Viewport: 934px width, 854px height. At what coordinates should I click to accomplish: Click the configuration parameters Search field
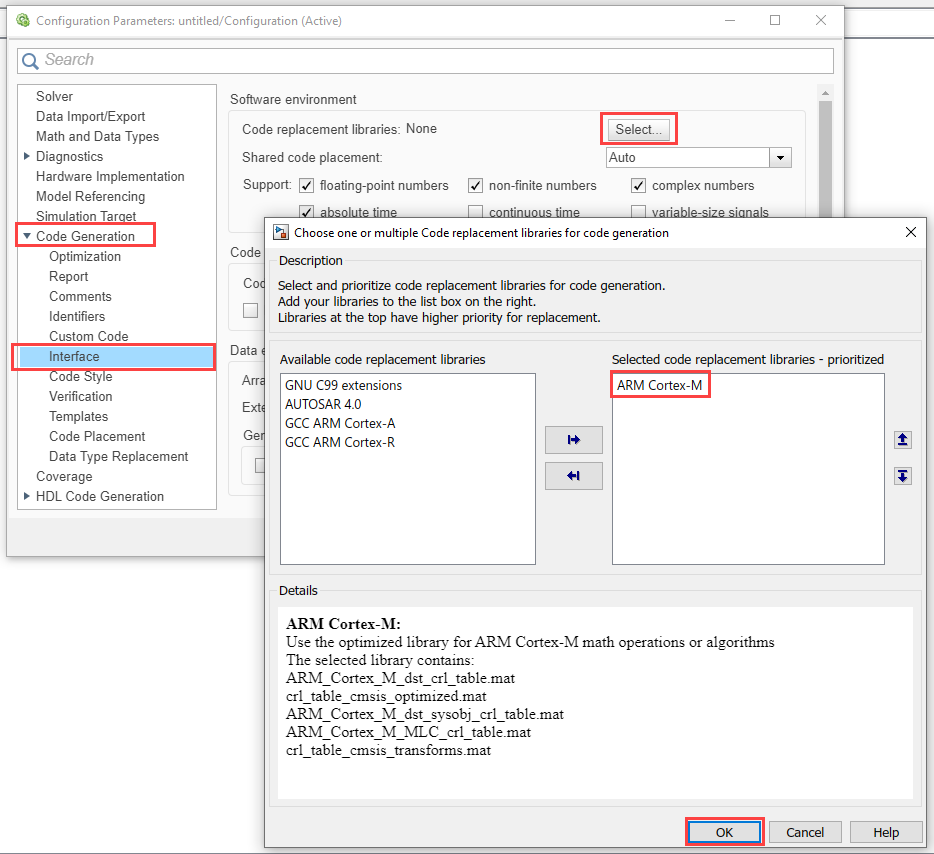click(425, 61)
